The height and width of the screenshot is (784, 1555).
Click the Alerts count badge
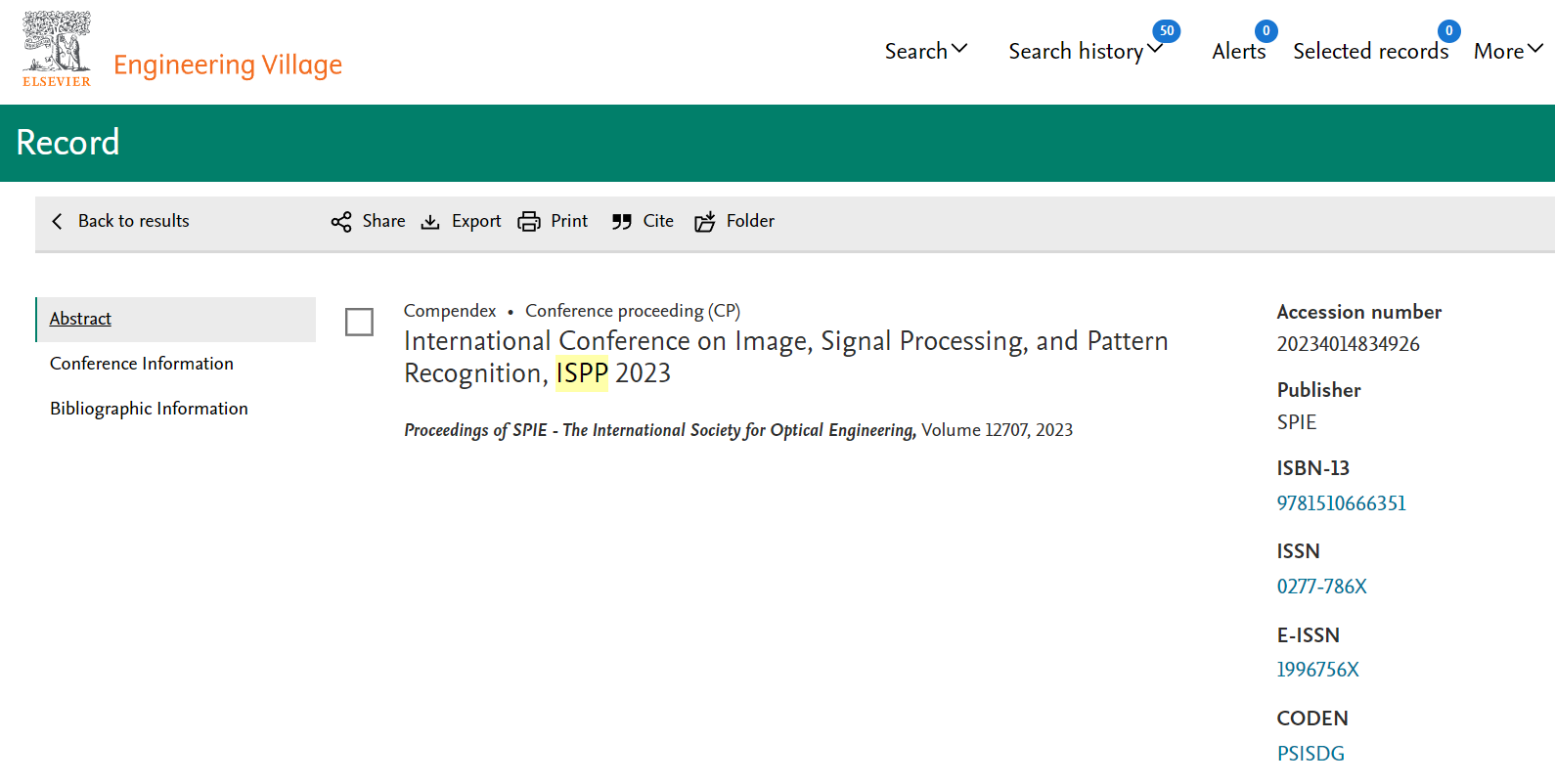1266,31
